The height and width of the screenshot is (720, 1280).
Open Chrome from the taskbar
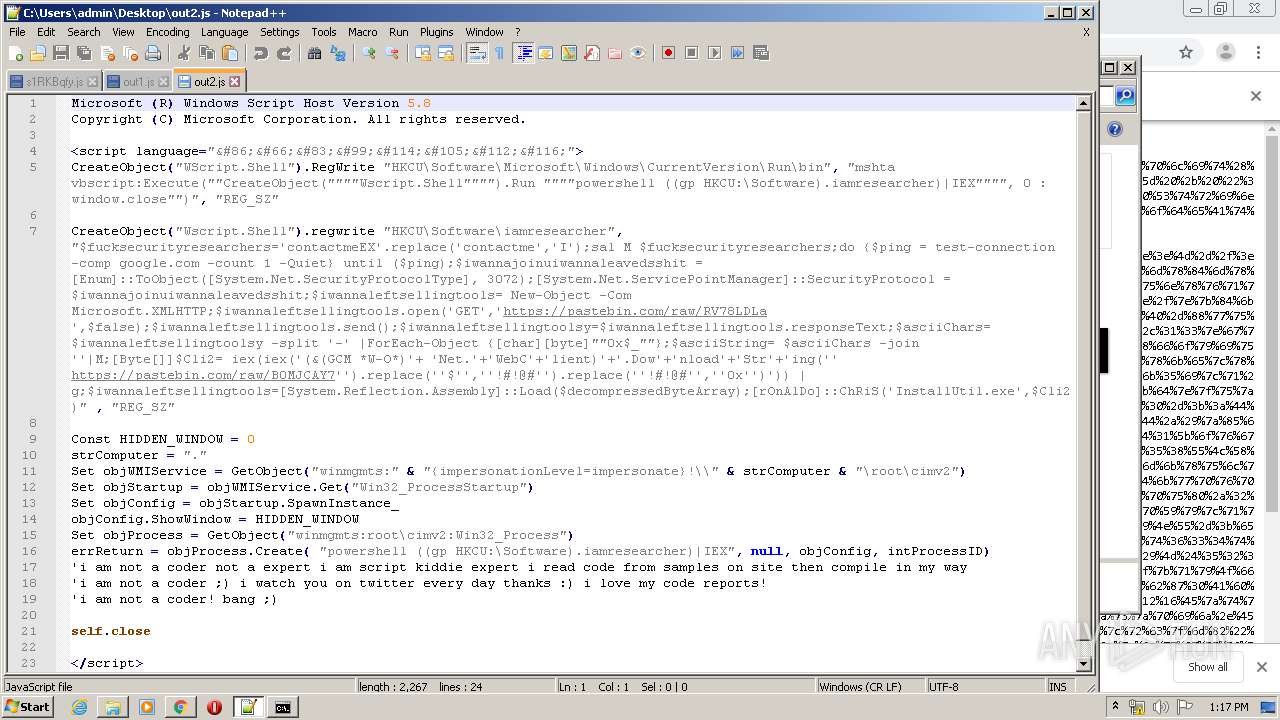pos(180,707)
